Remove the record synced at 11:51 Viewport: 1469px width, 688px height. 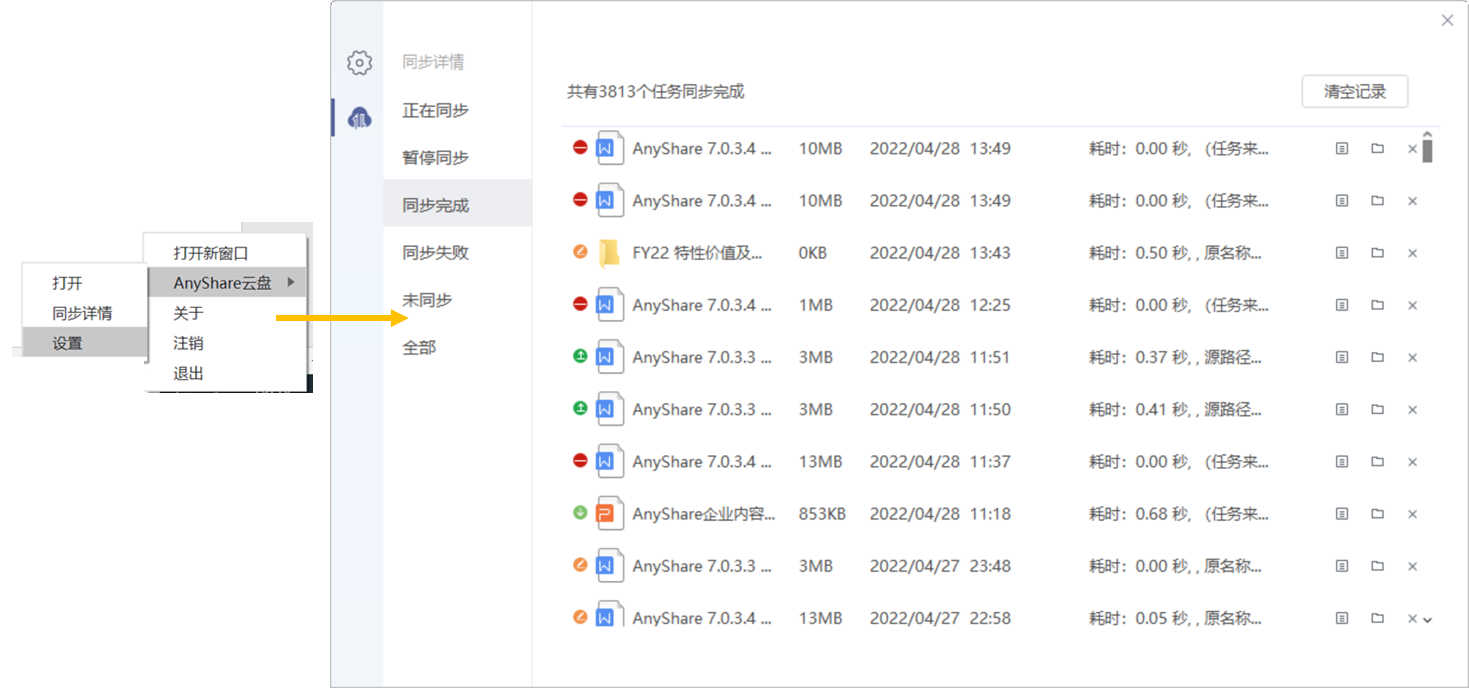[1413, 358]
